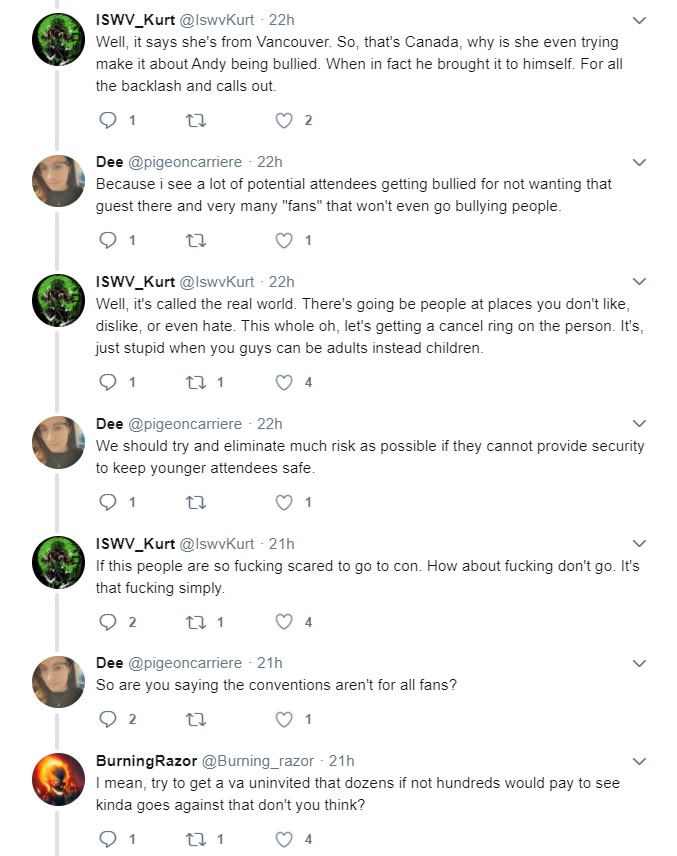
Task: Visit the @Burning_razor handle link
Action: pos(258,761)
